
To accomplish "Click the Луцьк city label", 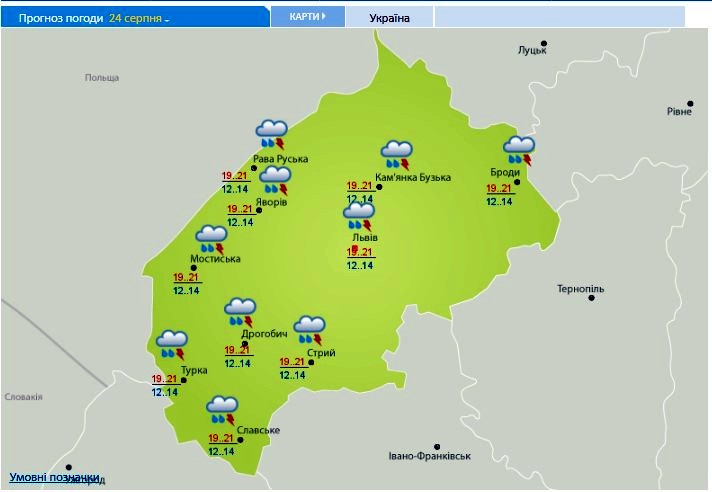I will coord(532,50).
